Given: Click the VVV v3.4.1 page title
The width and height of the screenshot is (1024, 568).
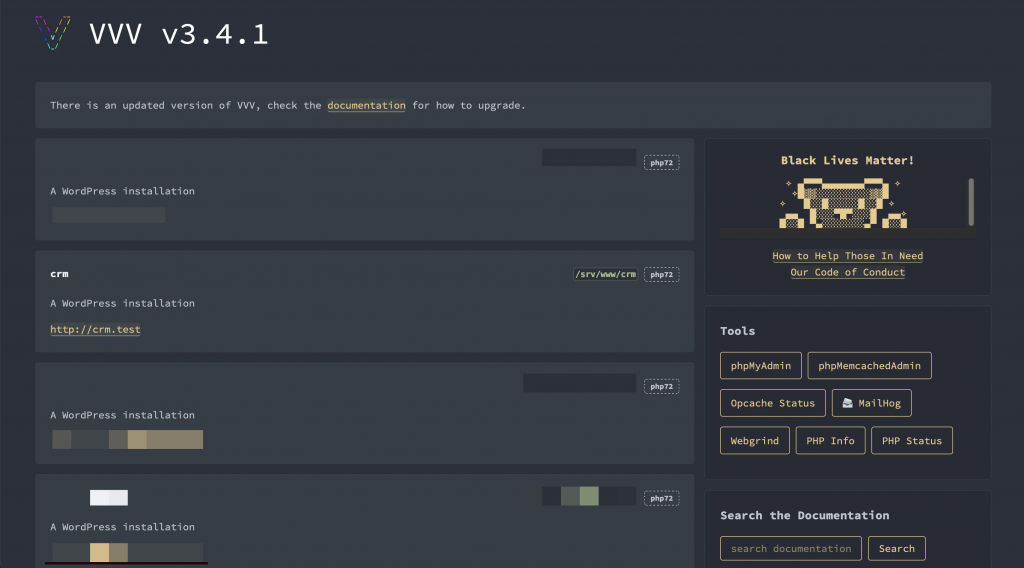Looking at the screenshot, I should pos(179,34).
